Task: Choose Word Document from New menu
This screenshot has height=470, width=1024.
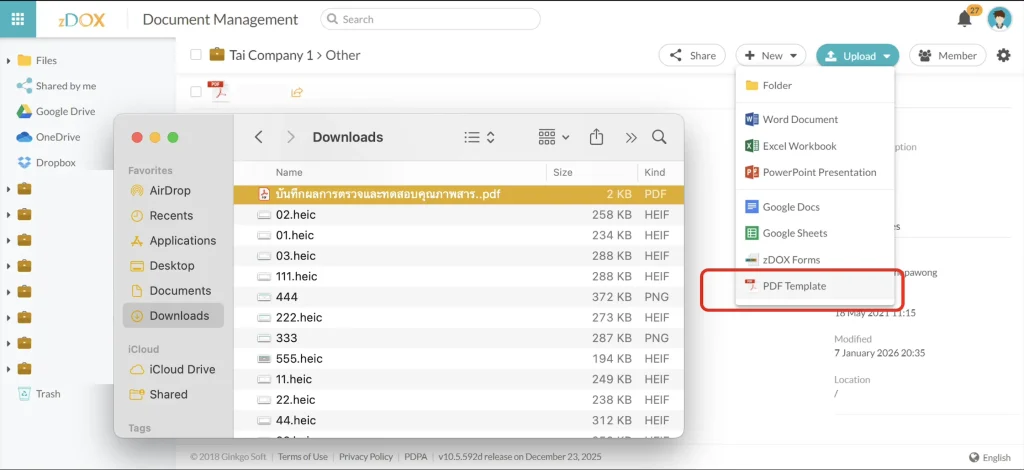Action: point(800,119)
